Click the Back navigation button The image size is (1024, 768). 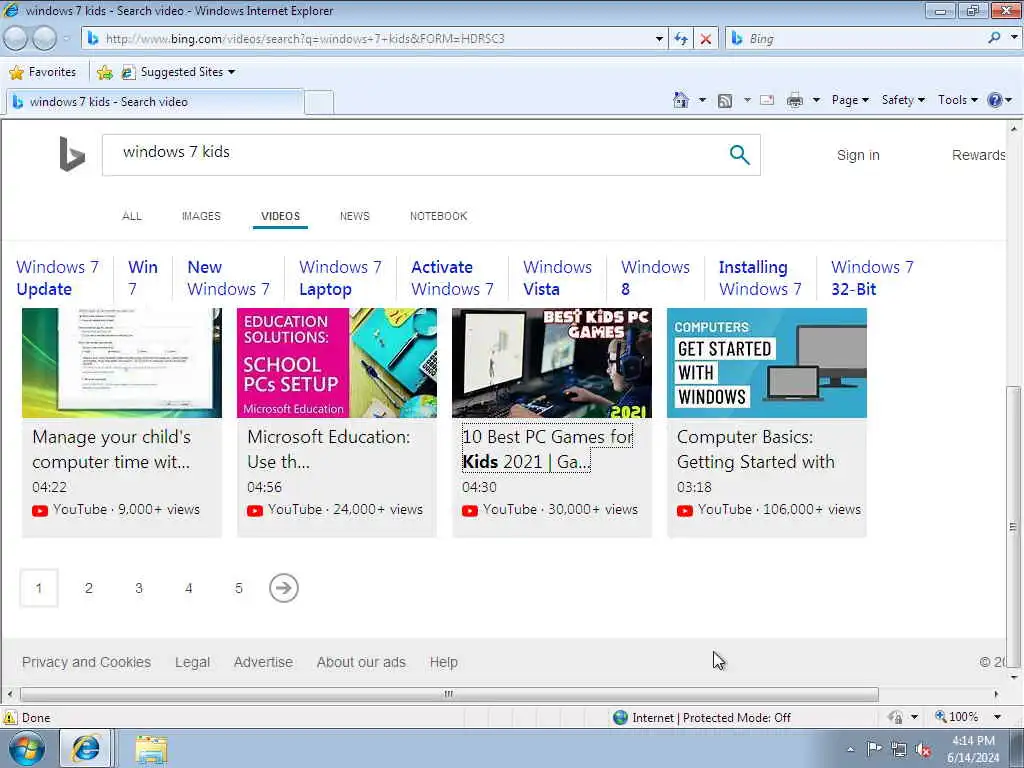click(x=16, y=39)
